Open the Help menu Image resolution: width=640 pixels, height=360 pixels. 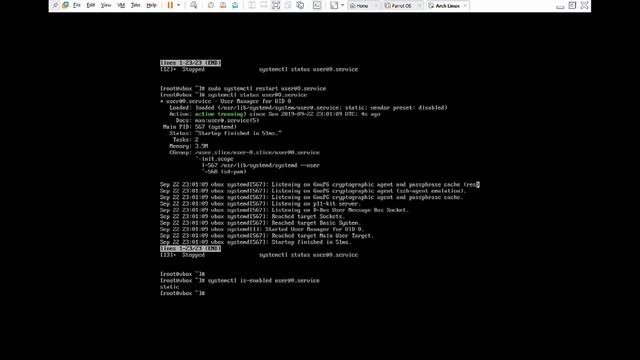[x=151, y=5]
